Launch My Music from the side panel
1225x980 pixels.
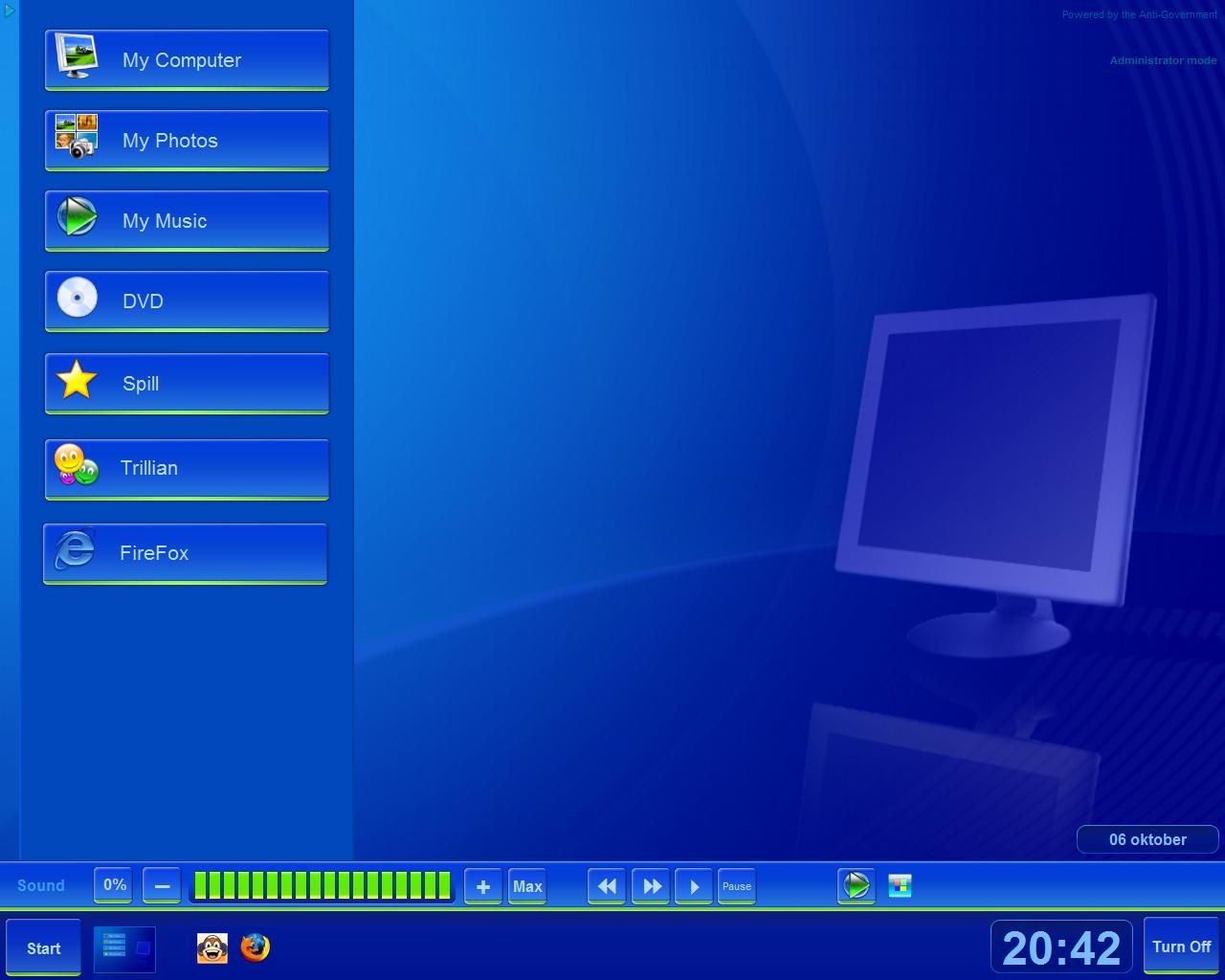point(187,221)
